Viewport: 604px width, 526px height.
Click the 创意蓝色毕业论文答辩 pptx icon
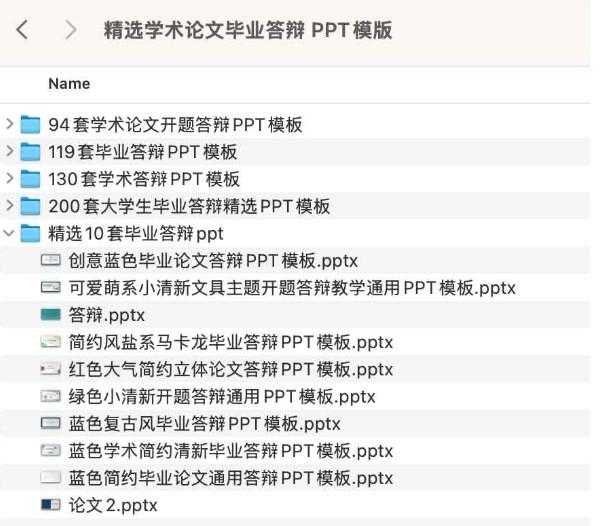[50, 261]
